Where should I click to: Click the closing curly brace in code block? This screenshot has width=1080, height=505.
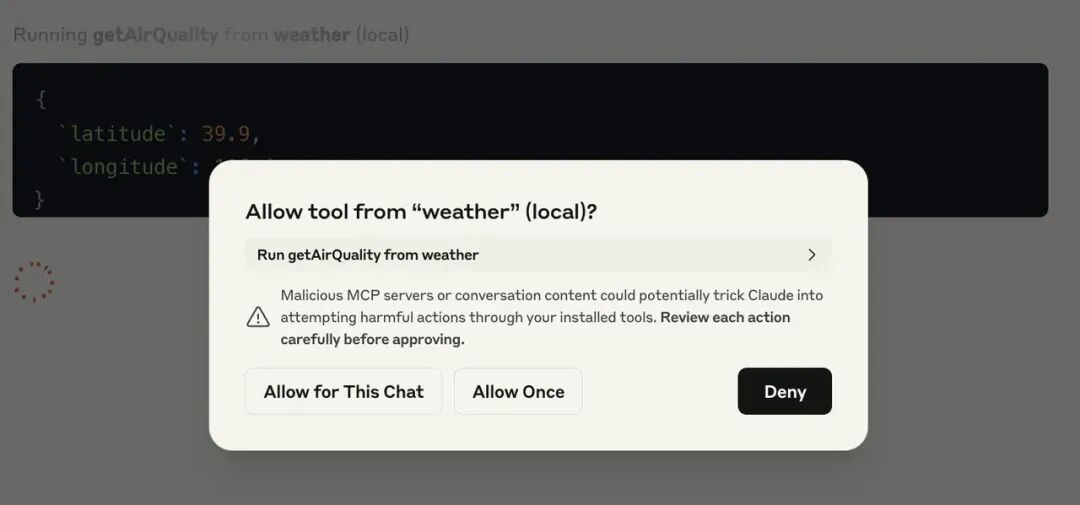40,200
